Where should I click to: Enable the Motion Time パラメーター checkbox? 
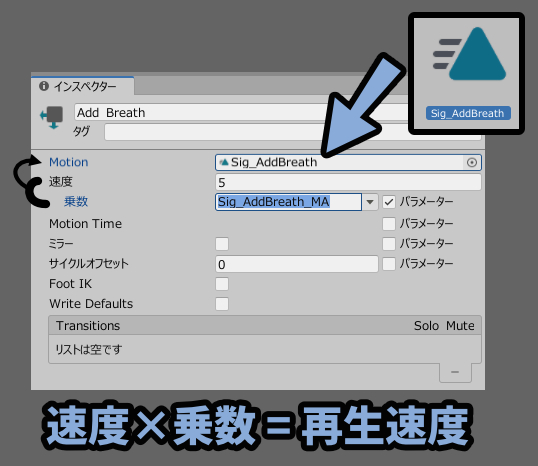(389, 224)
